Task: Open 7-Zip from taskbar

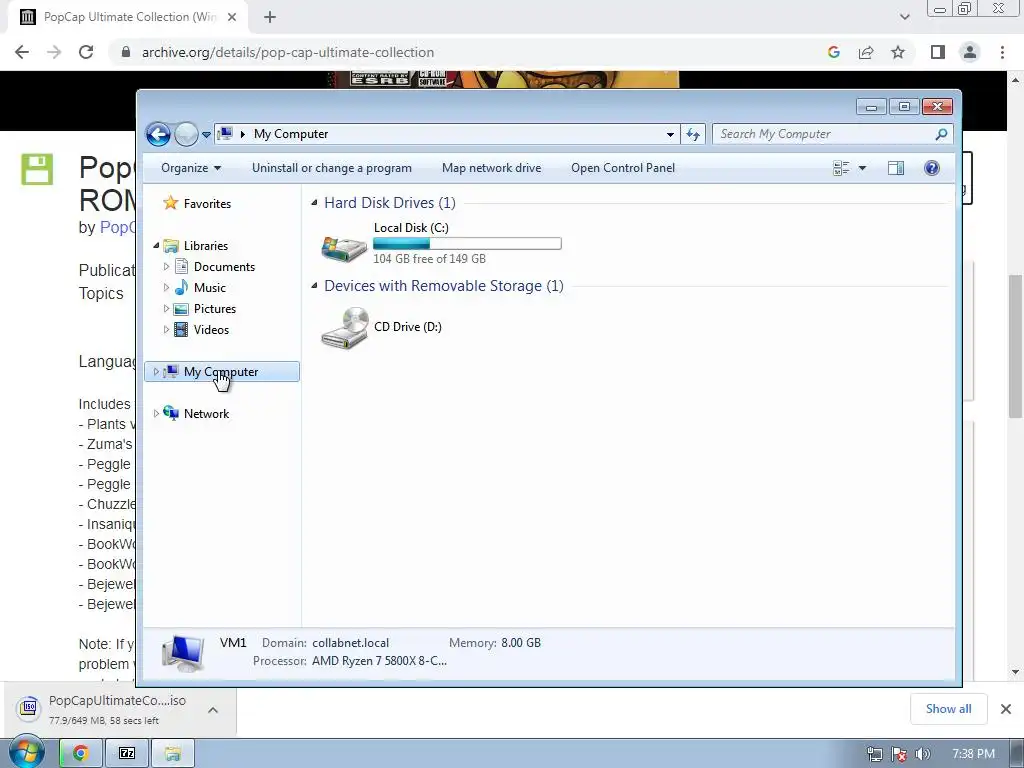Action: (x=127, y=754)
